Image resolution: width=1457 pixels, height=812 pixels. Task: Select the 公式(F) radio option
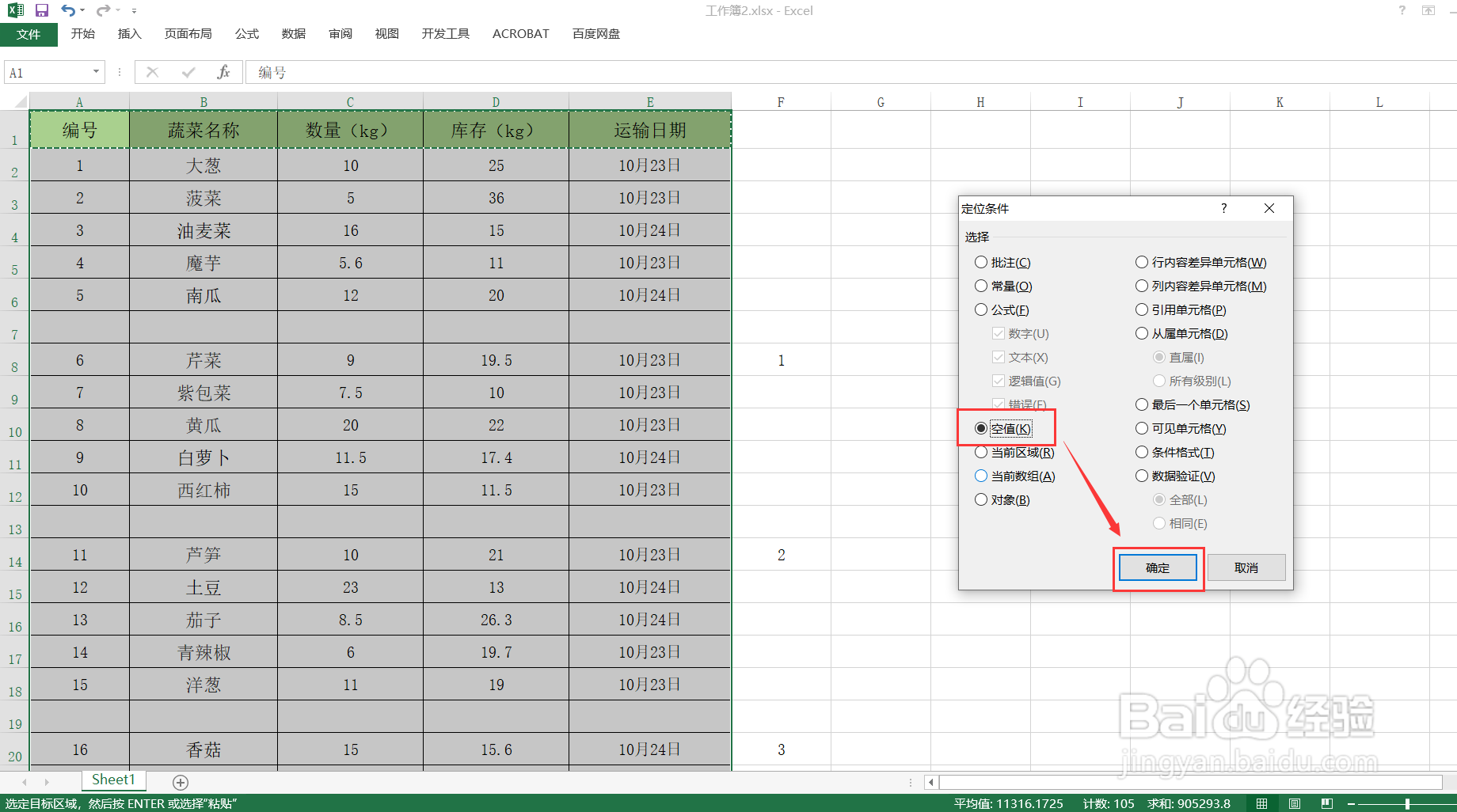click(1002, 309)
